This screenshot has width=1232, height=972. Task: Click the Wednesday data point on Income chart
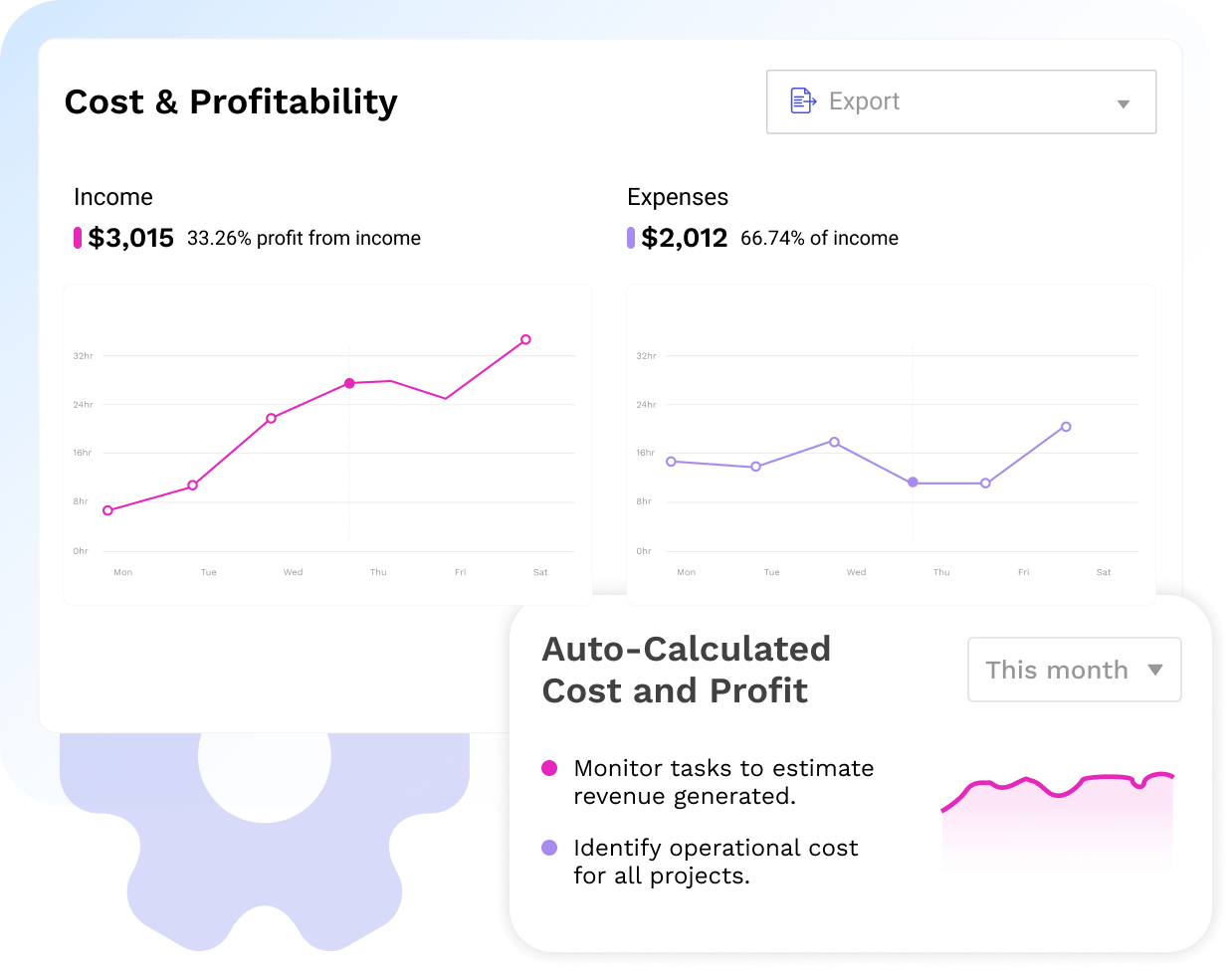point(271,418)
